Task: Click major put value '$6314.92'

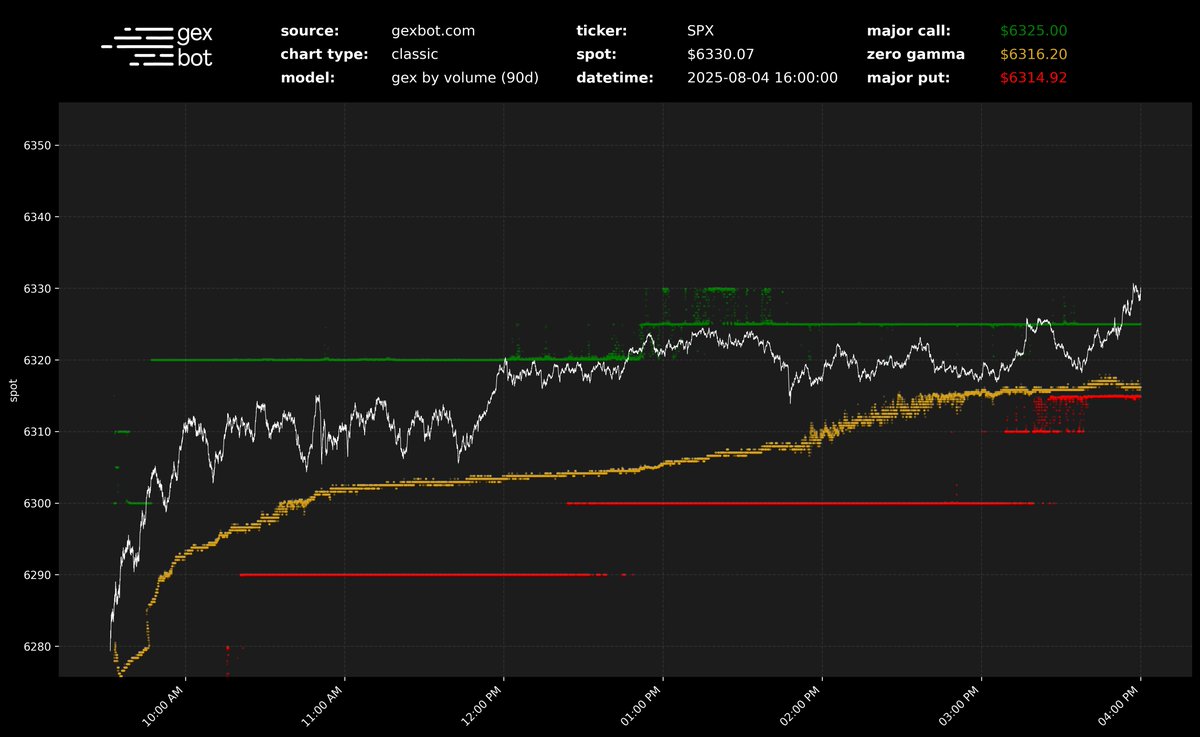Action: [1034, 77]
